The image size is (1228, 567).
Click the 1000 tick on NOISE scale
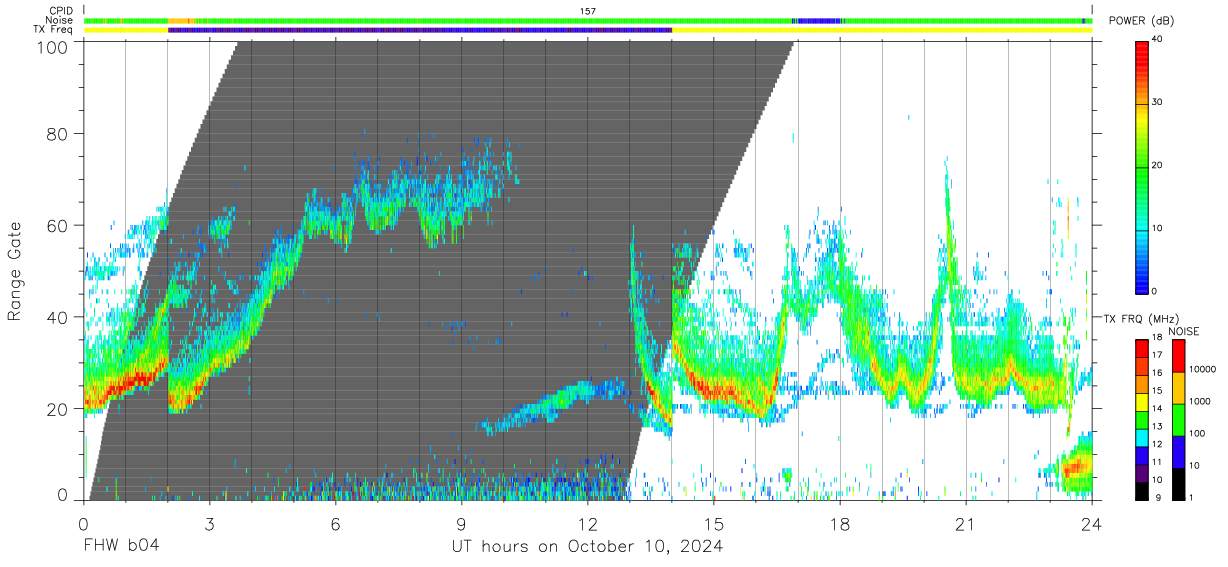[1199, 401]
